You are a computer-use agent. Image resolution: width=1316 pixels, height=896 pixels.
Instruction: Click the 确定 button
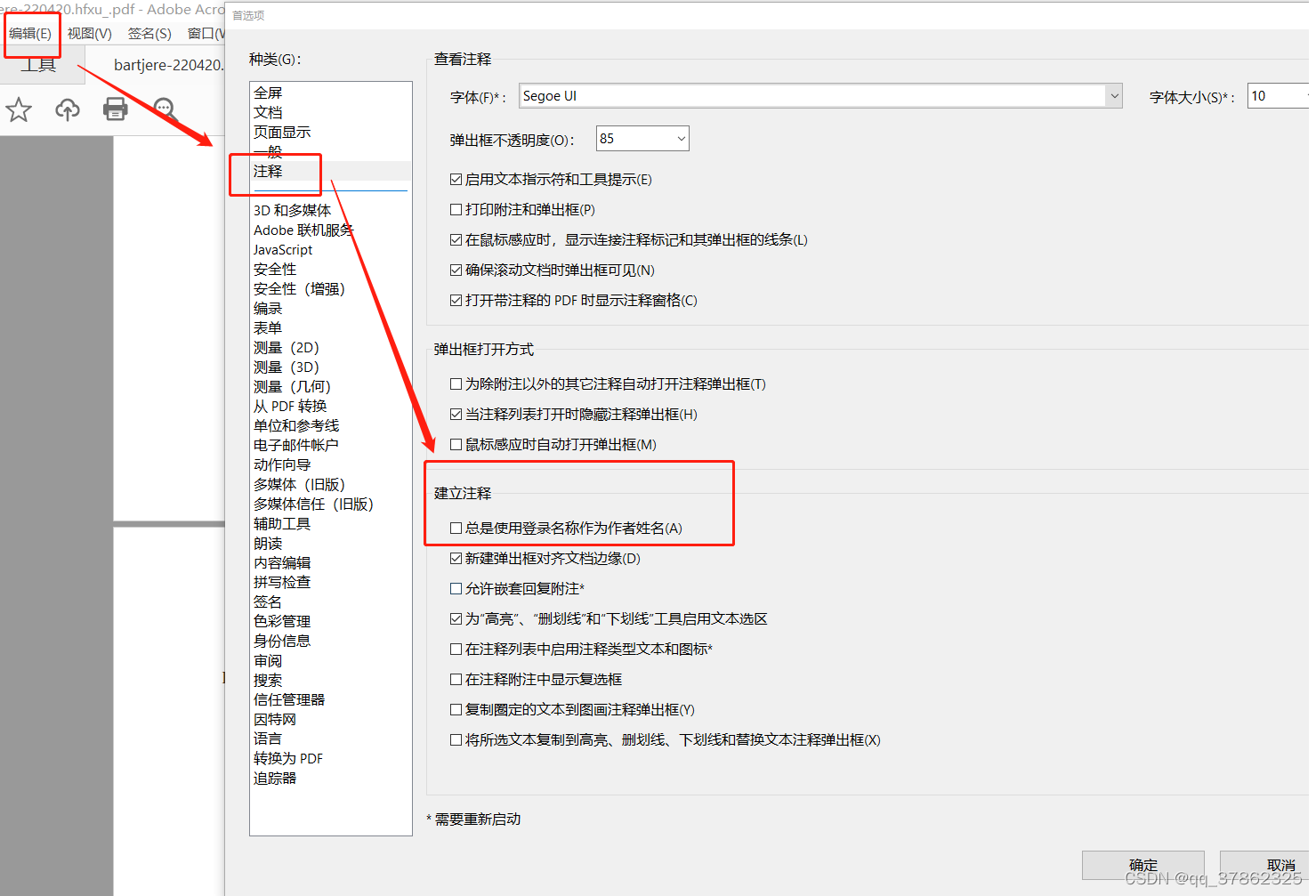1143,865
